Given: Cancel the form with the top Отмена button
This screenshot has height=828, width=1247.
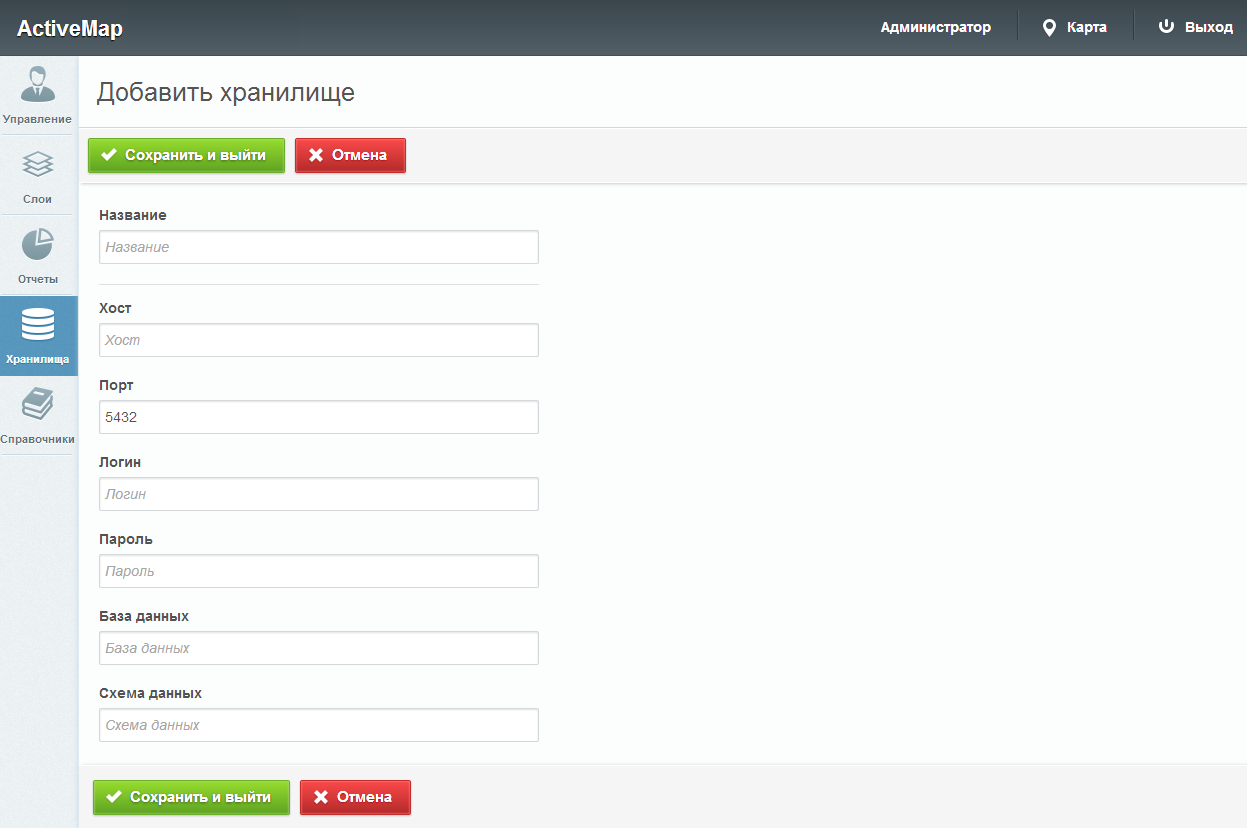Looking at the screenshot, I should pyautogui.click(x=350, y=155).
